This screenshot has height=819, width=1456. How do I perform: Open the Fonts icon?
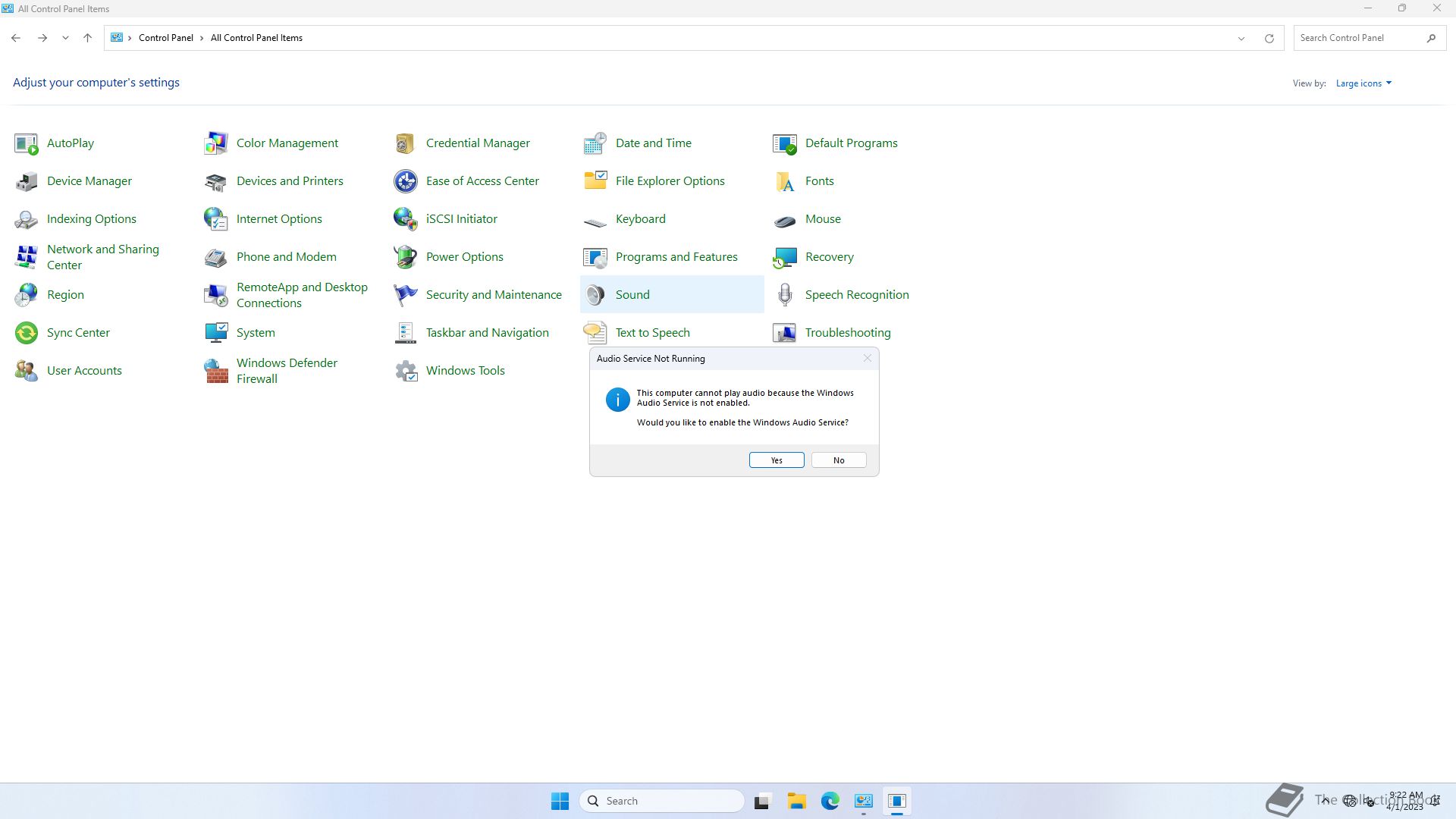[785, 181]
